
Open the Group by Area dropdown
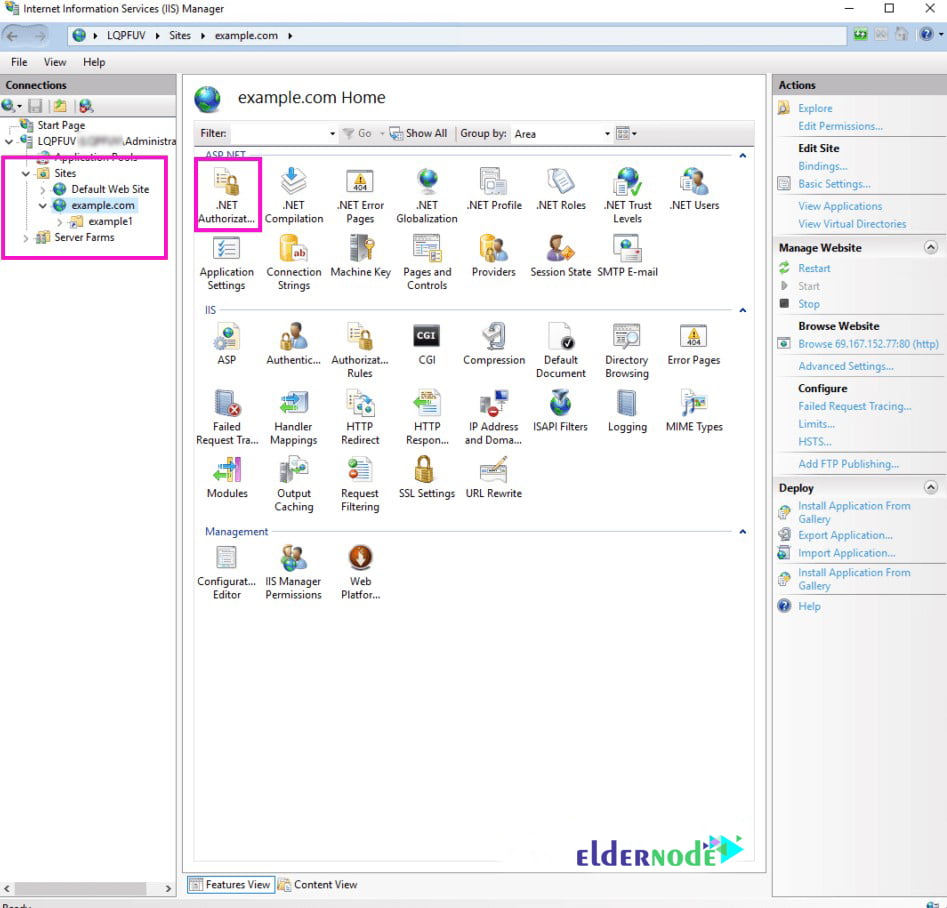pyautogui.click(x=607, y=134)
